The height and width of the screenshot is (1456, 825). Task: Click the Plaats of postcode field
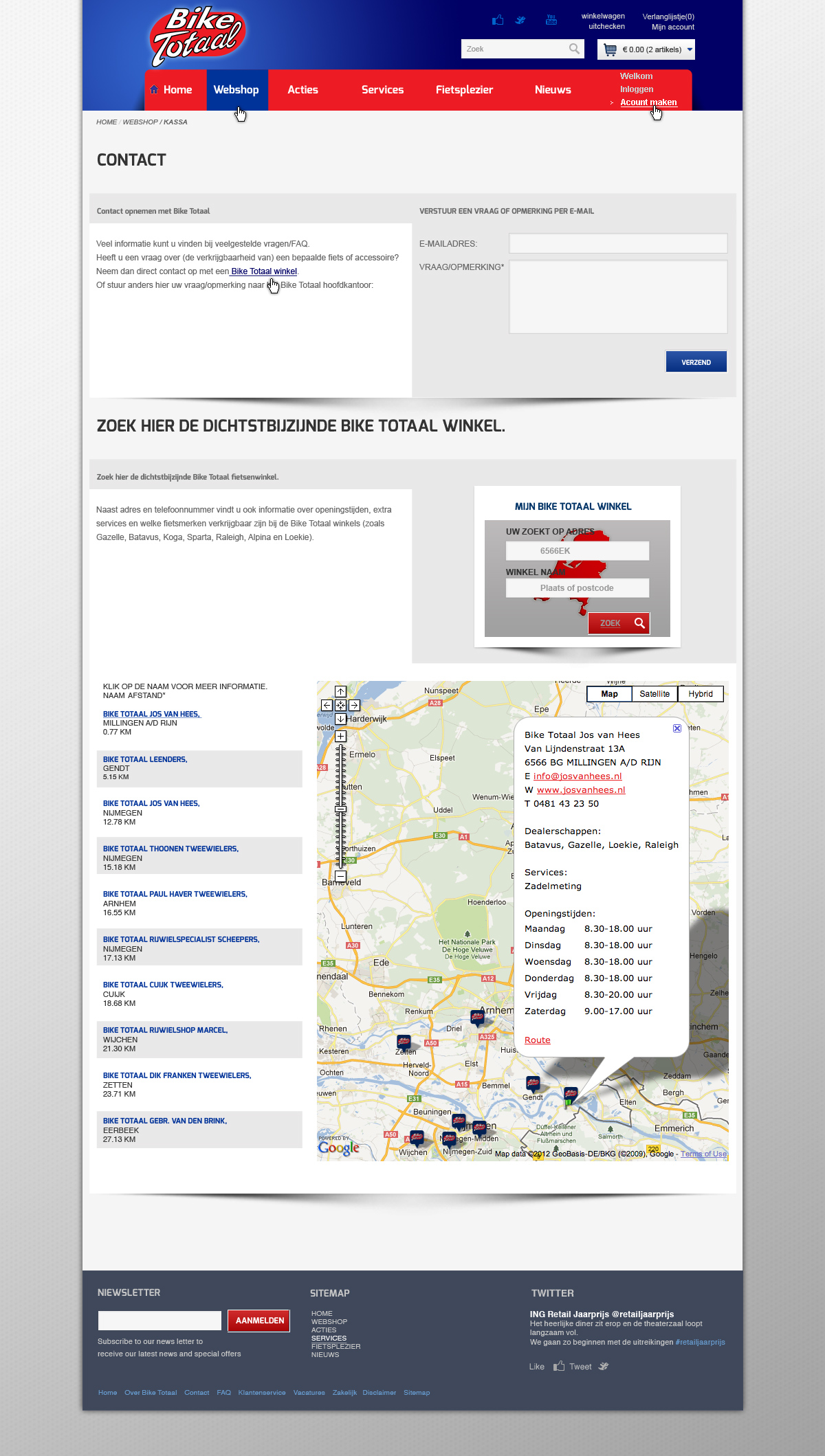tap(577, 588)
